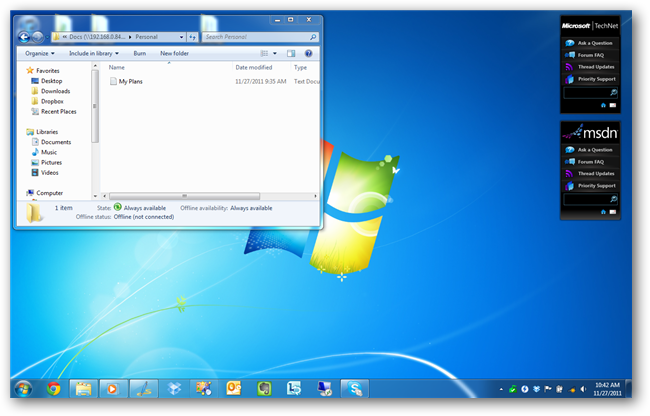Click Burn in the Explorer toolbar
Image resolution: width=650 pixels, height=416 pixels.
(140, 53)
